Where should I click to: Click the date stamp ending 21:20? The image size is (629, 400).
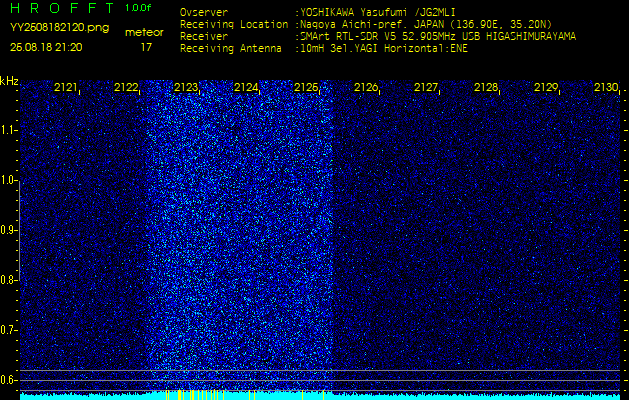coord(46,47)
